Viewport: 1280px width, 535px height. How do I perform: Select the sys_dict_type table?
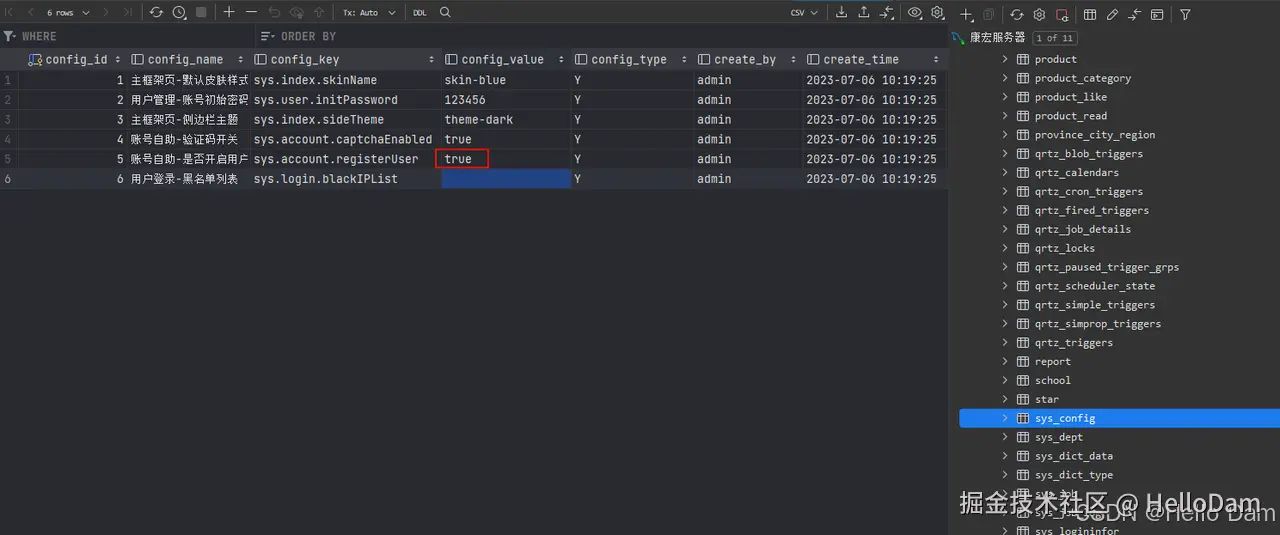(1073, 475)
